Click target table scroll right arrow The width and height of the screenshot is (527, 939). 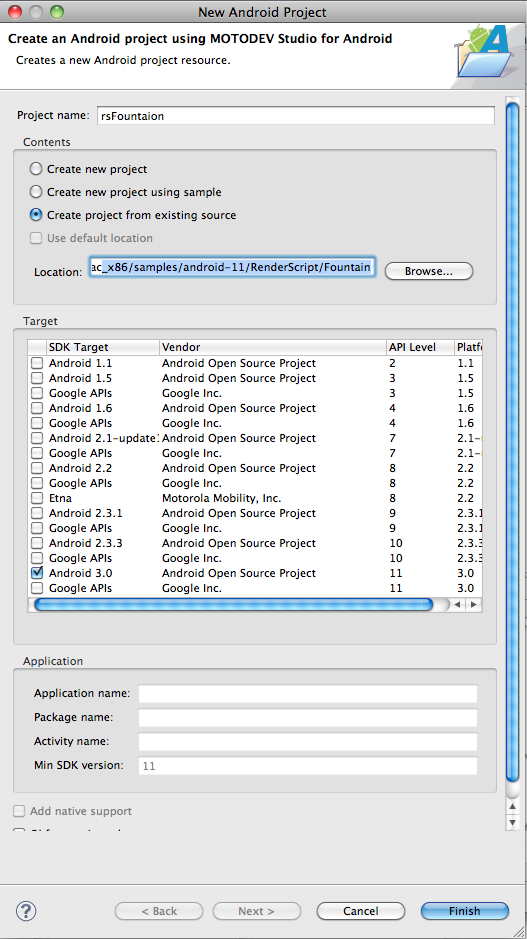(474, 604)
